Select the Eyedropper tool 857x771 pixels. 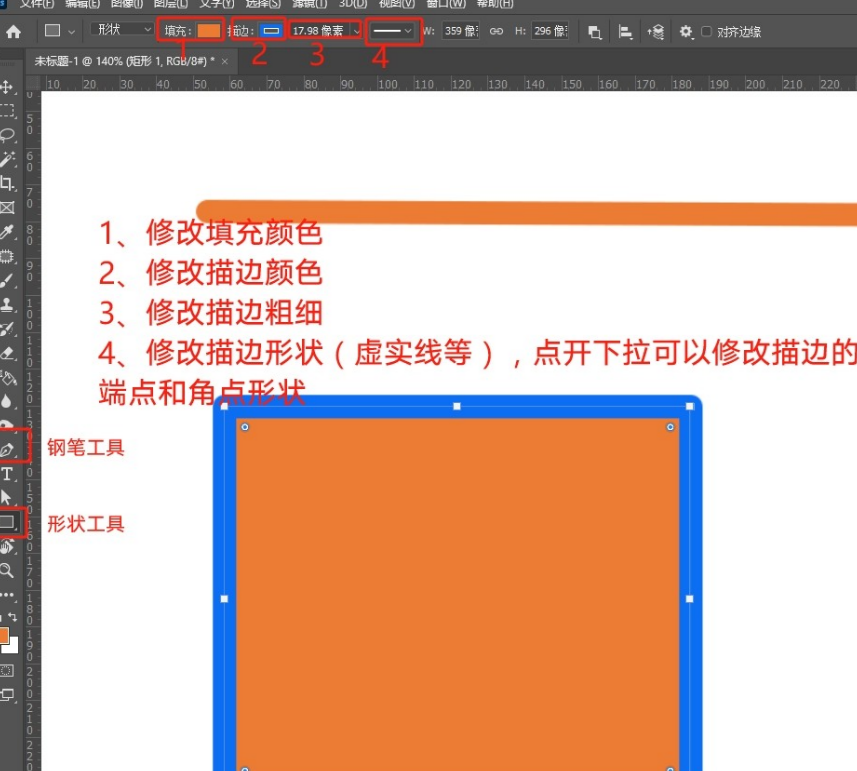(x=7, y=232)
